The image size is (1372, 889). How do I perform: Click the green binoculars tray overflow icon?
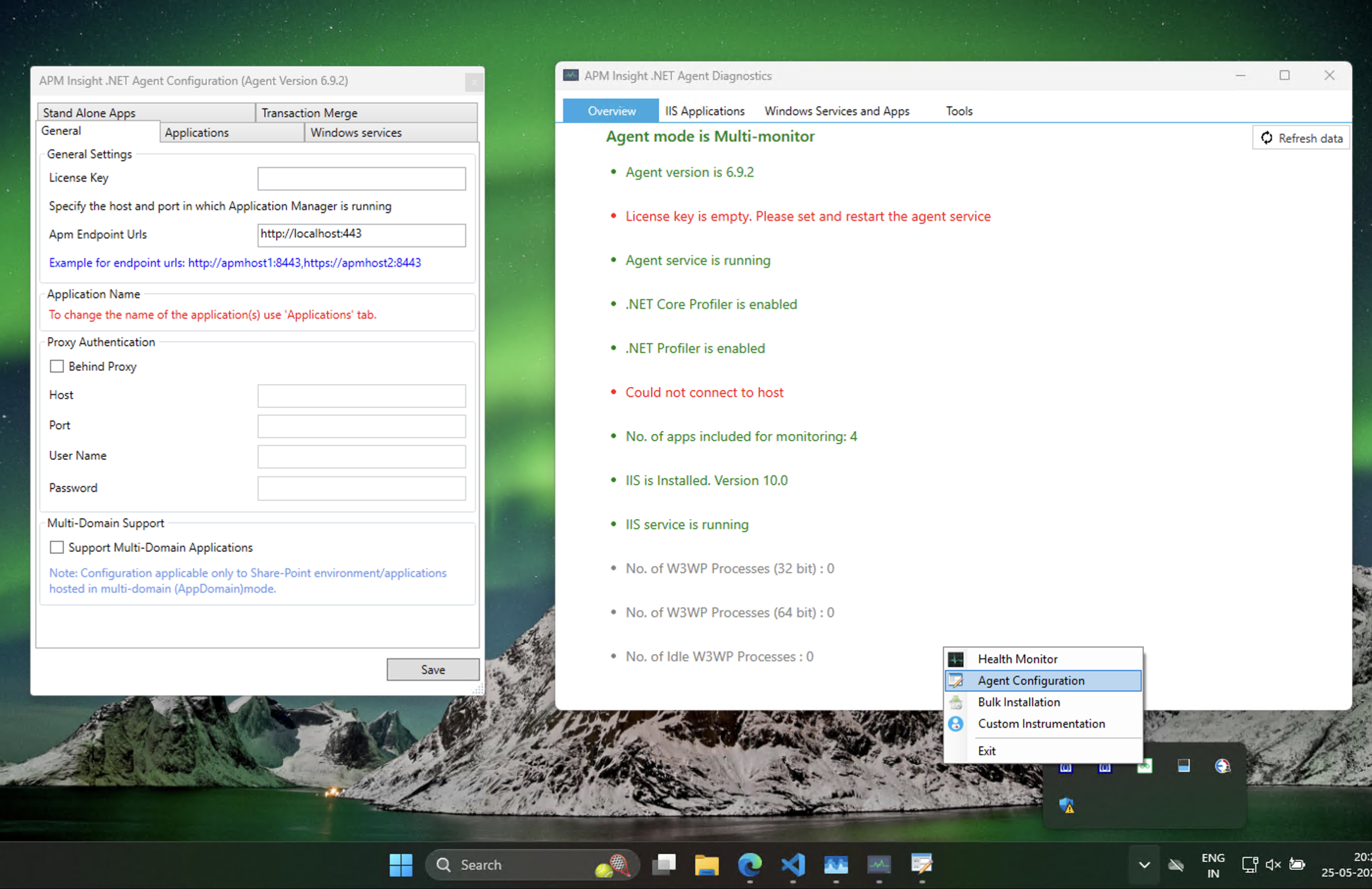click(1144, 766)
